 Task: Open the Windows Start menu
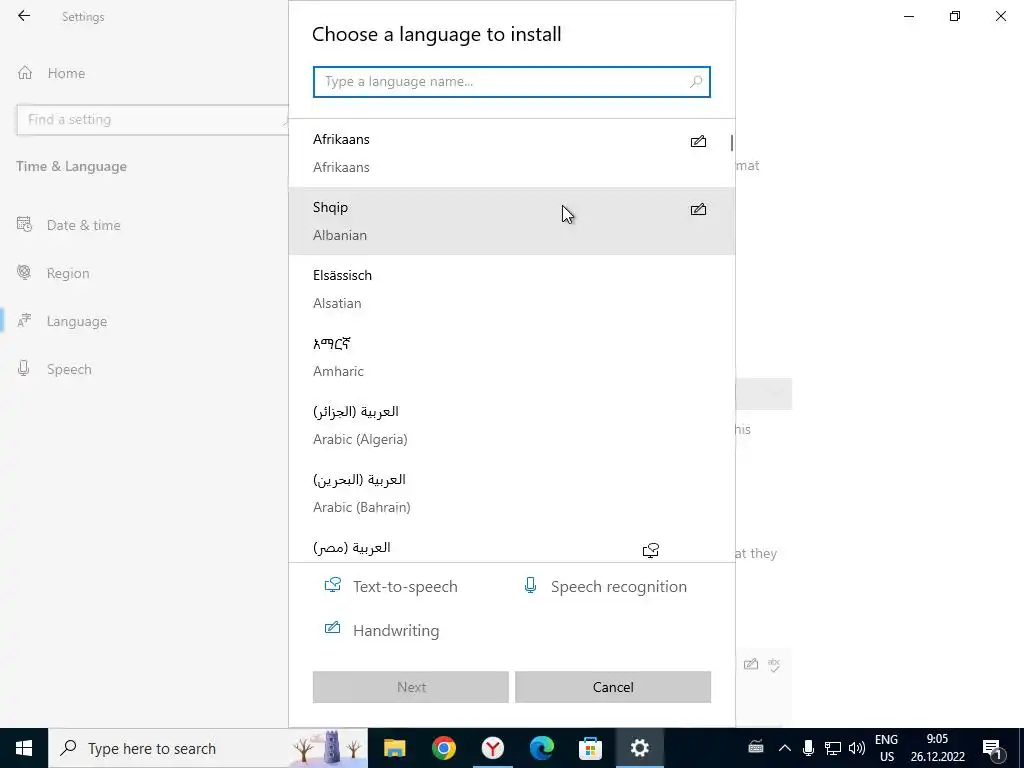click(x=24, y=748)
